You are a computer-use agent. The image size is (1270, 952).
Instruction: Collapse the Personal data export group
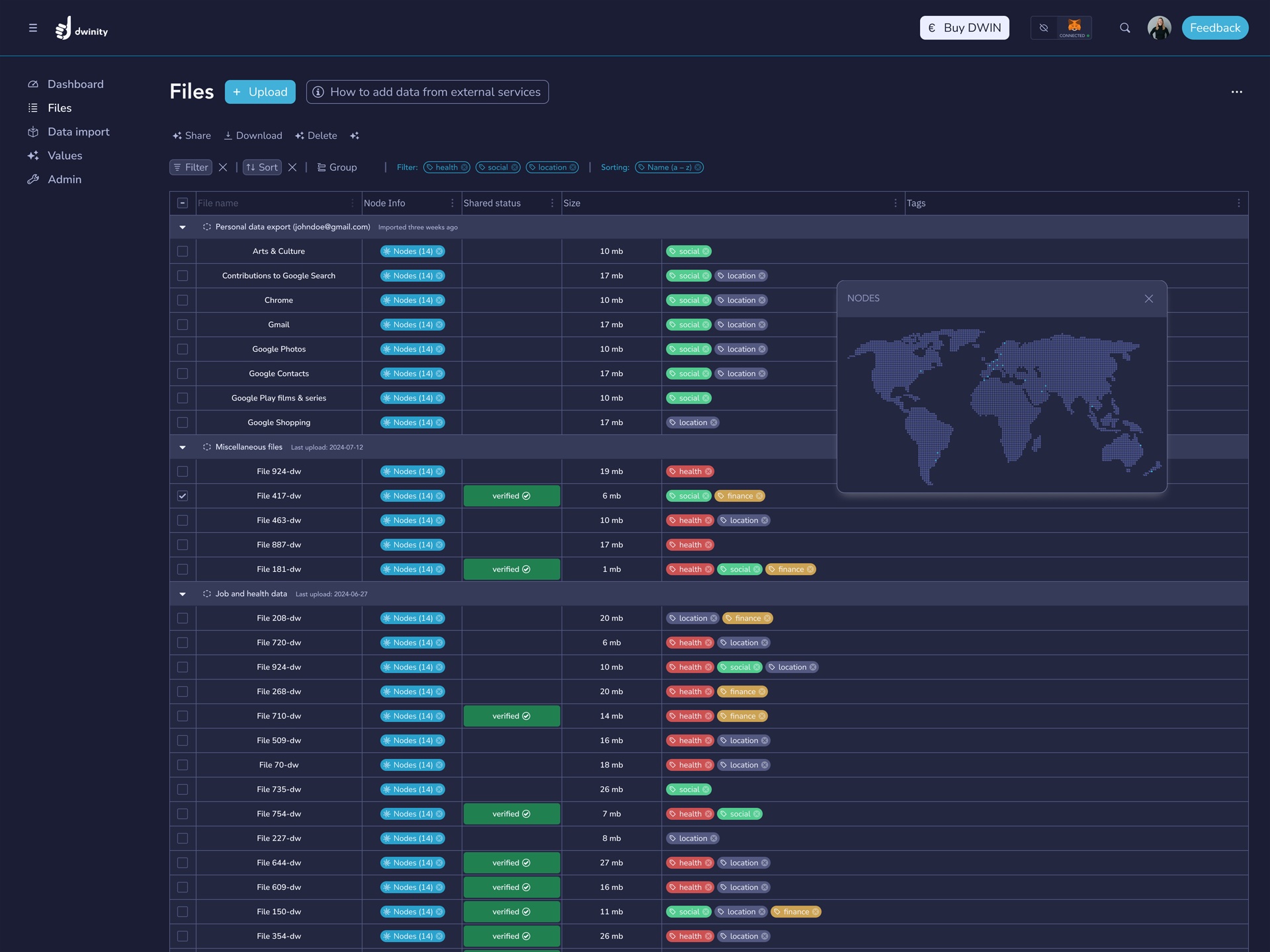click(x=183, y=227)
